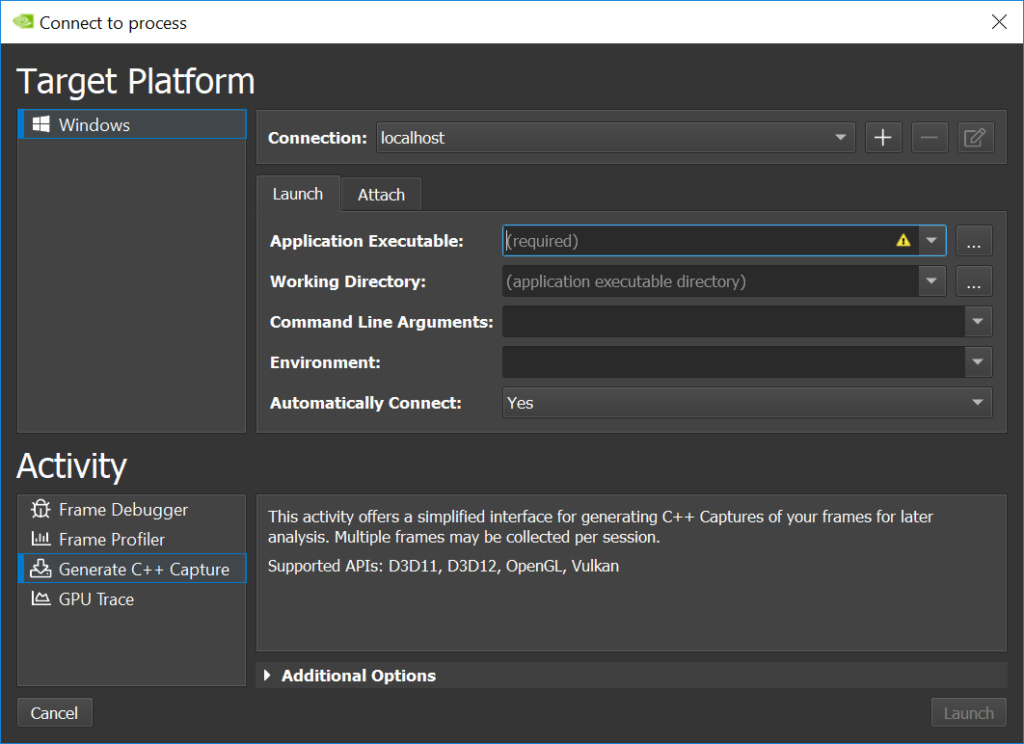Remove the connection using the minus icon

(929, 137)
